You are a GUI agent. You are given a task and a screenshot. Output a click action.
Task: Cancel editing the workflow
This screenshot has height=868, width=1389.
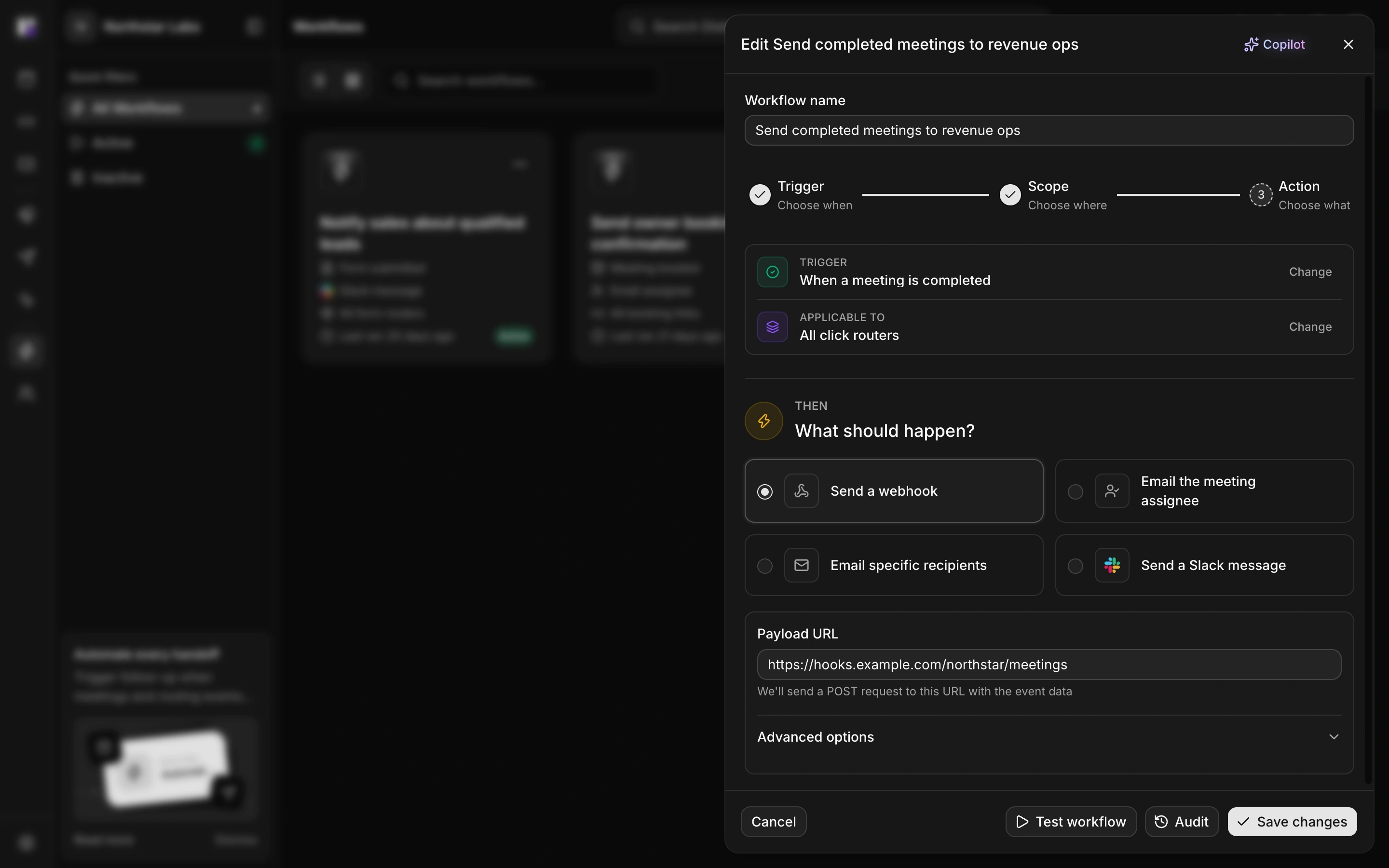pos(773,822)
